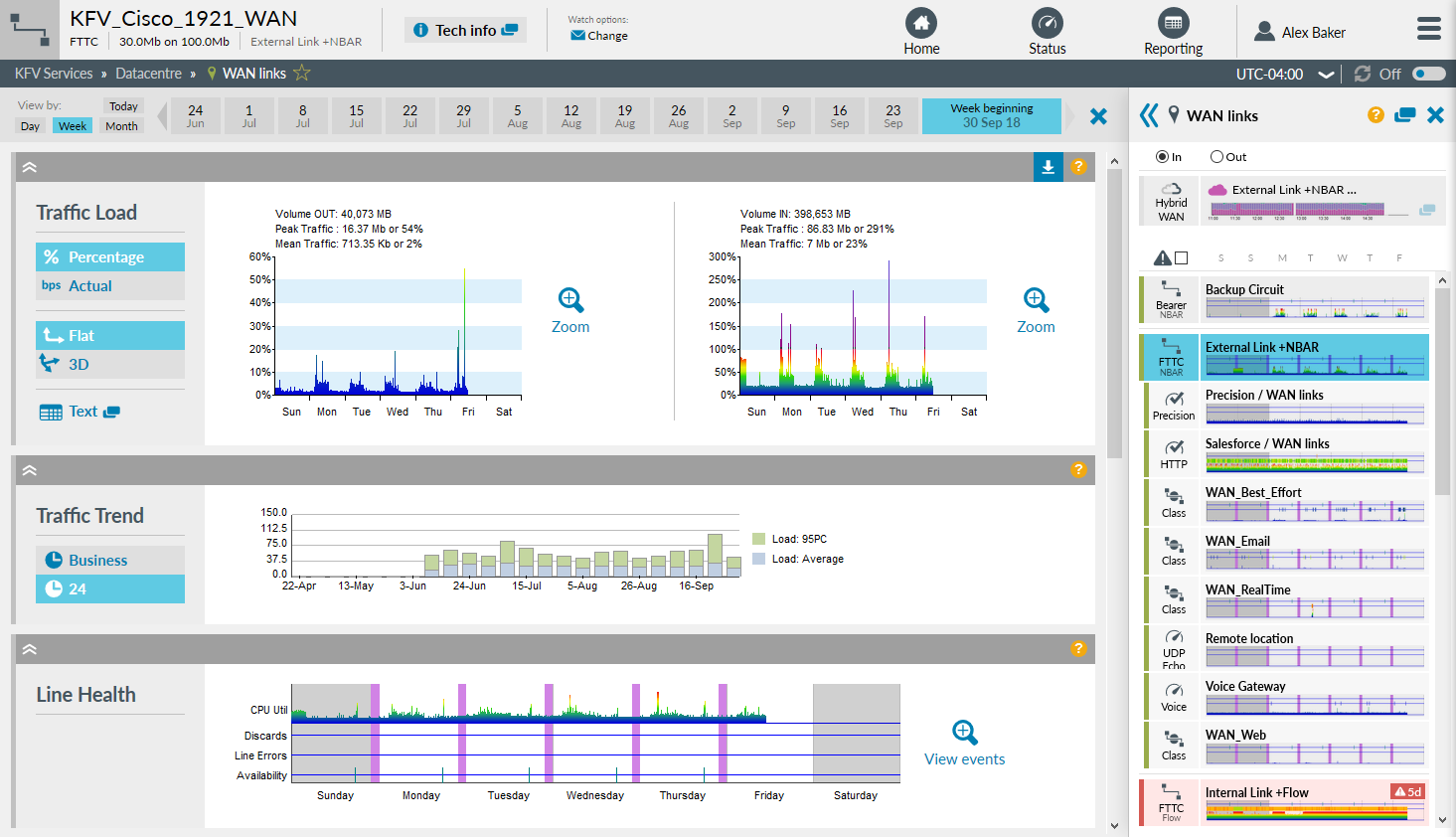1456x837 pixels.
Task: Favorite WAN links with star icon
Action: click(x=302, y=74)
